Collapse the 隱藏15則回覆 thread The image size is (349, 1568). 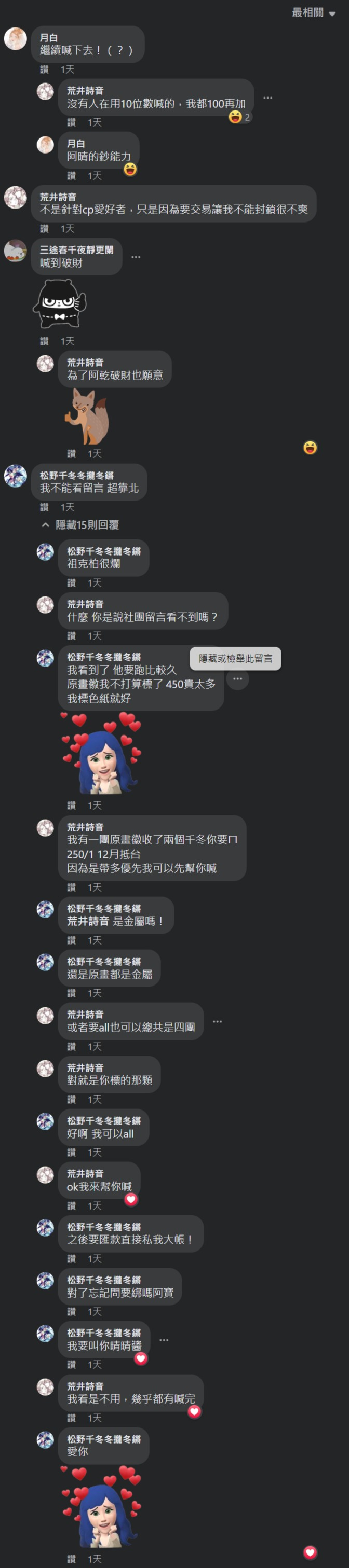[80, 525]
